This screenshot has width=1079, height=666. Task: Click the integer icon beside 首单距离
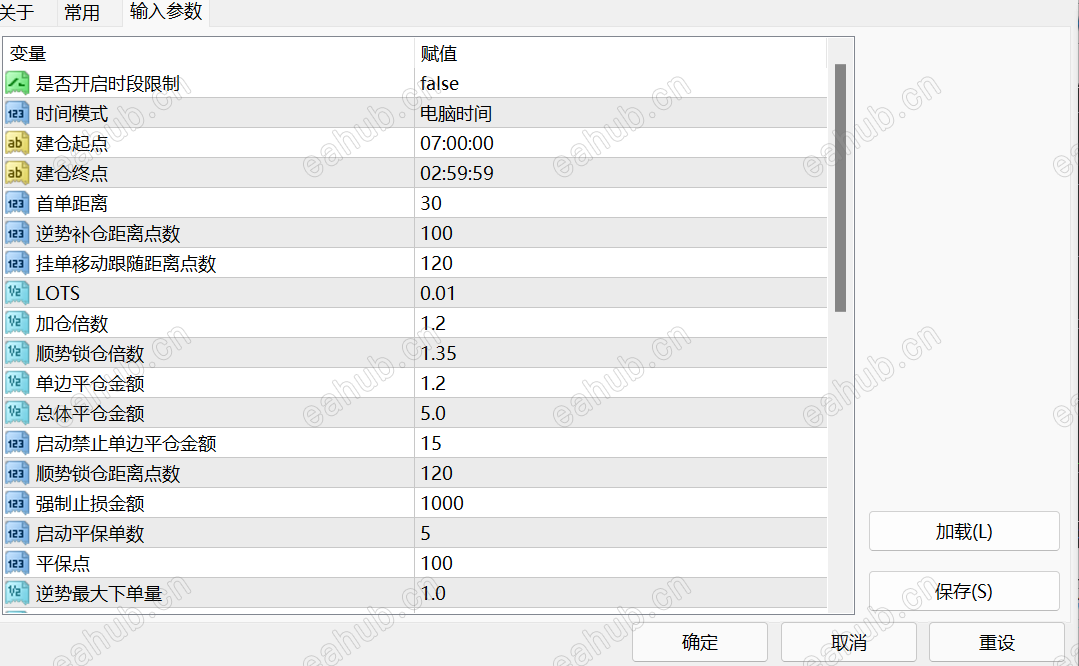coord(17,204)
